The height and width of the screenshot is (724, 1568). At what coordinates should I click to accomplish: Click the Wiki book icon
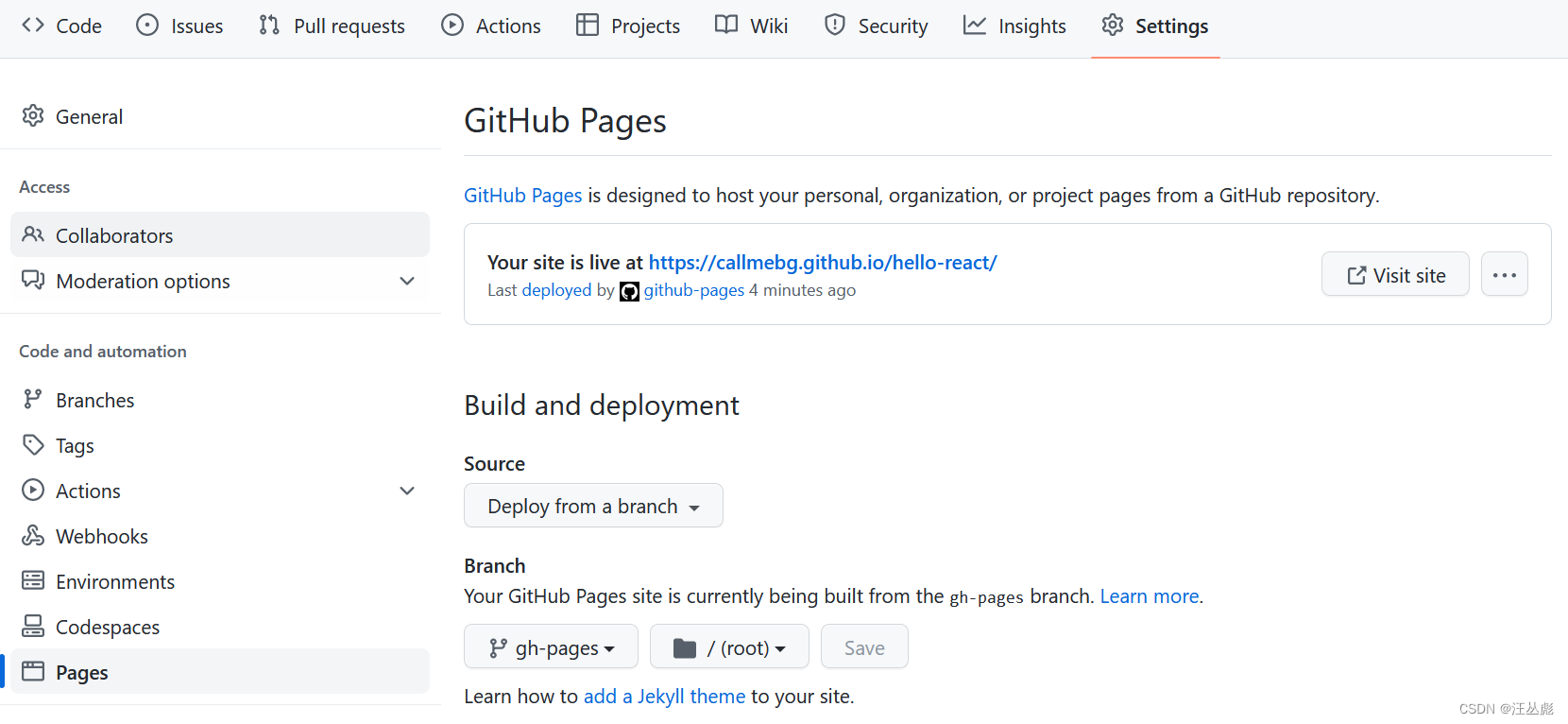[726, 25]
